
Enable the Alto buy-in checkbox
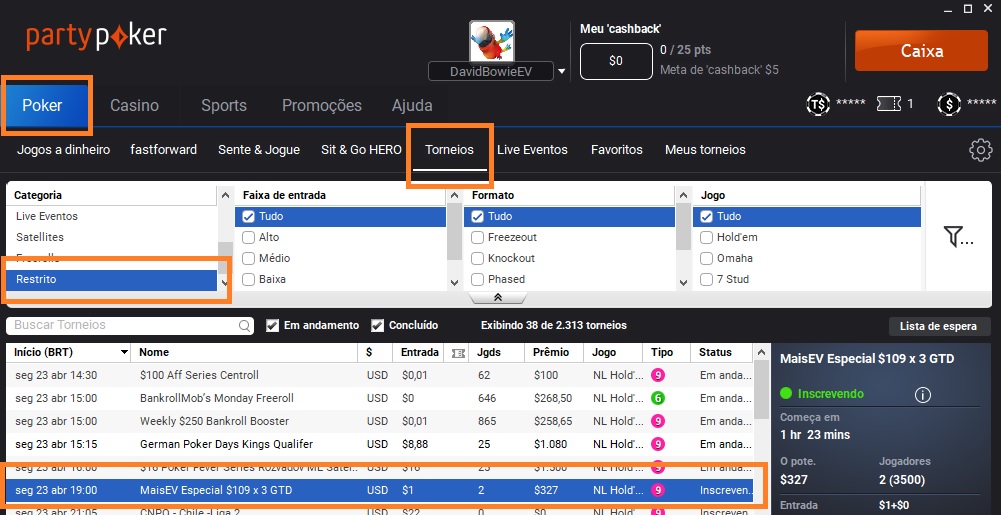click(x=248, y=237)
